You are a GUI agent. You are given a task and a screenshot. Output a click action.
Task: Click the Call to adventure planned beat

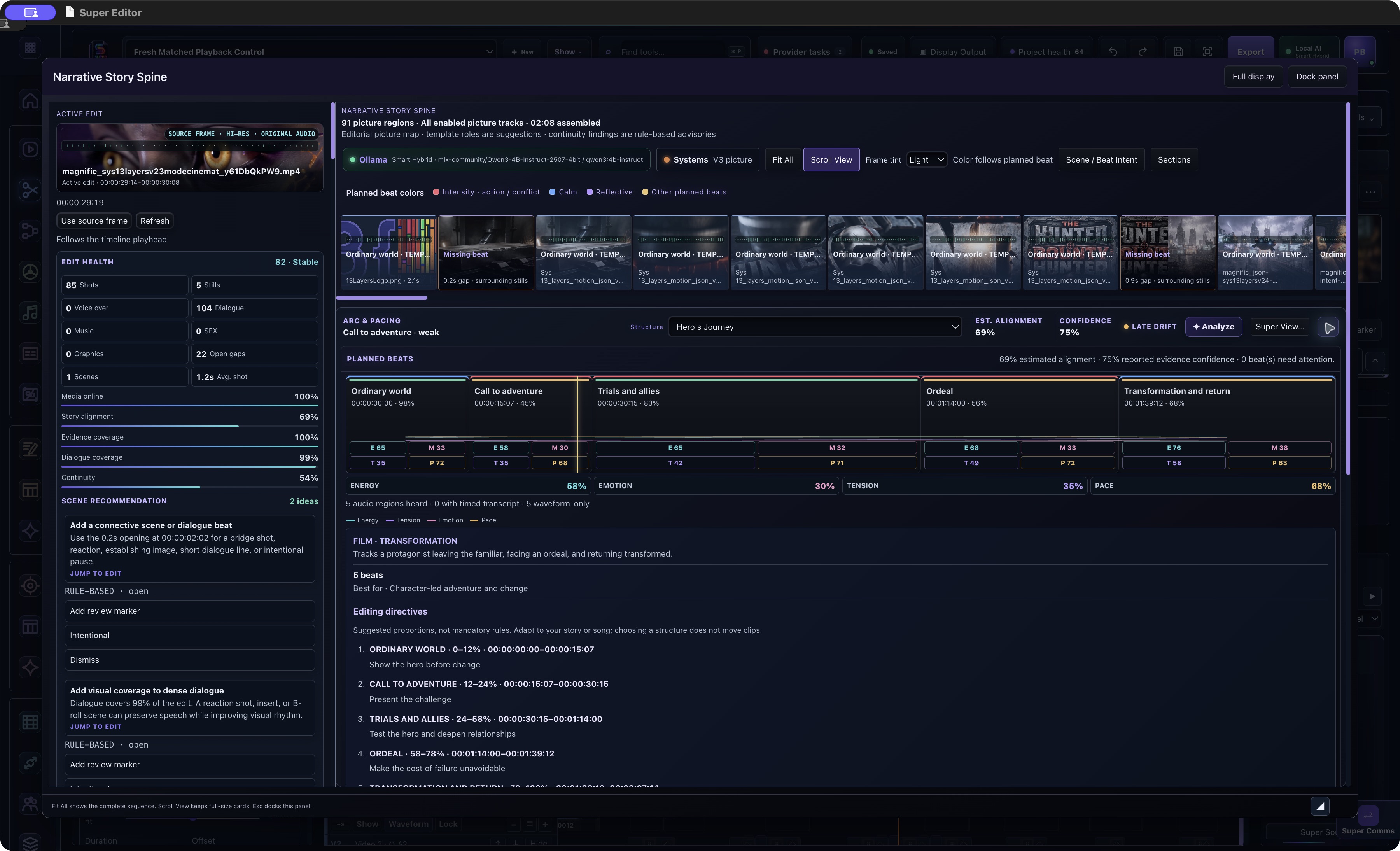(530, 424)
